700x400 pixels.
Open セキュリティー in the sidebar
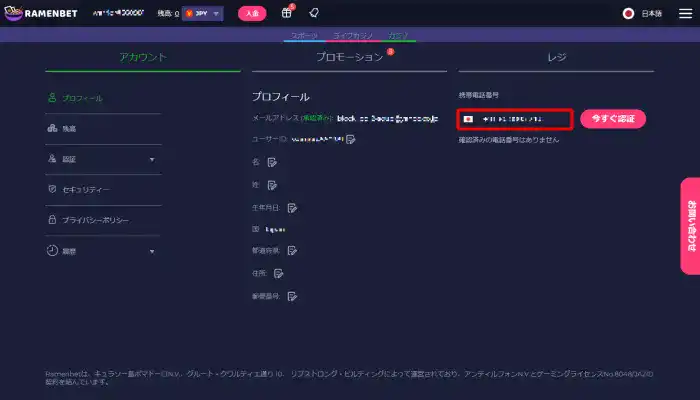point(85,189)
